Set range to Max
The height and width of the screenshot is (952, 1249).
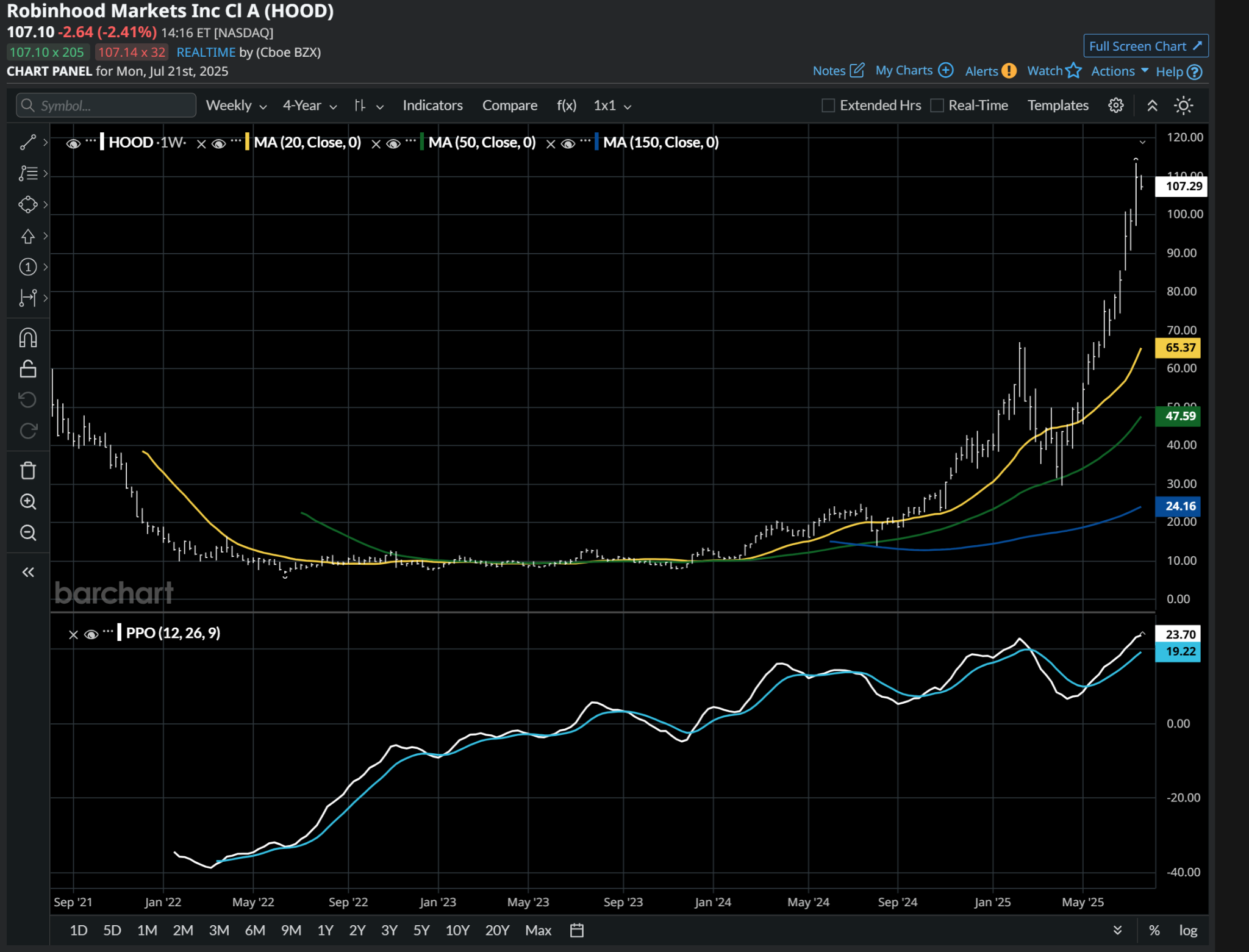538,930
